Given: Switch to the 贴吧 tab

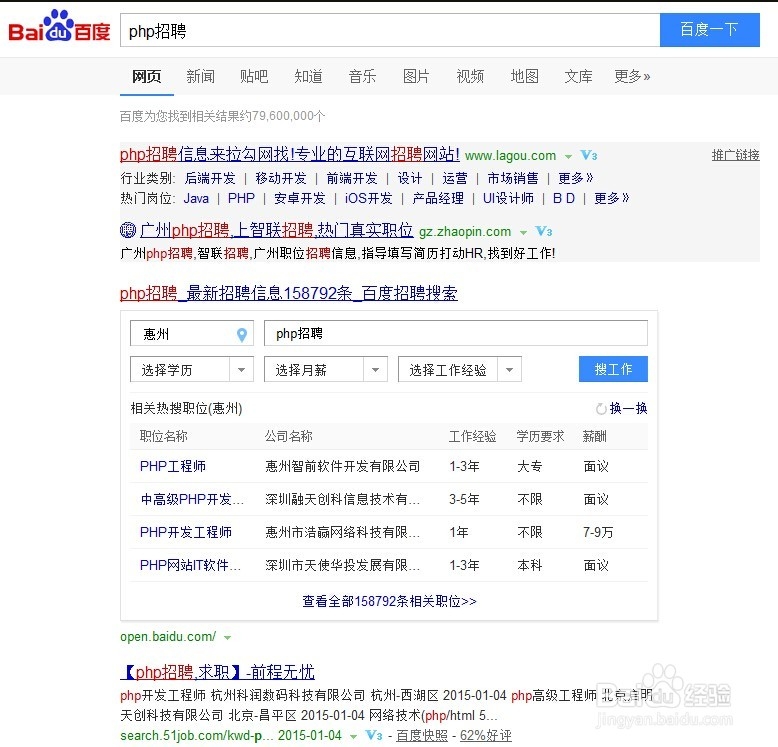Looking at the screenshot, I should pos(254,76).
